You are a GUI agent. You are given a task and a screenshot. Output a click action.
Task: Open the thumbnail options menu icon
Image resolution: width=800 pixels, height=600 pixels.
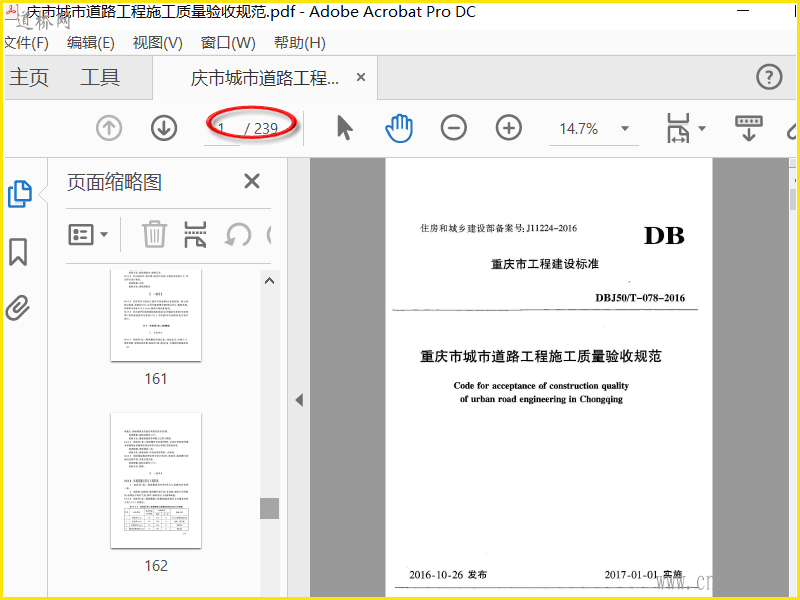click(88, 235)
